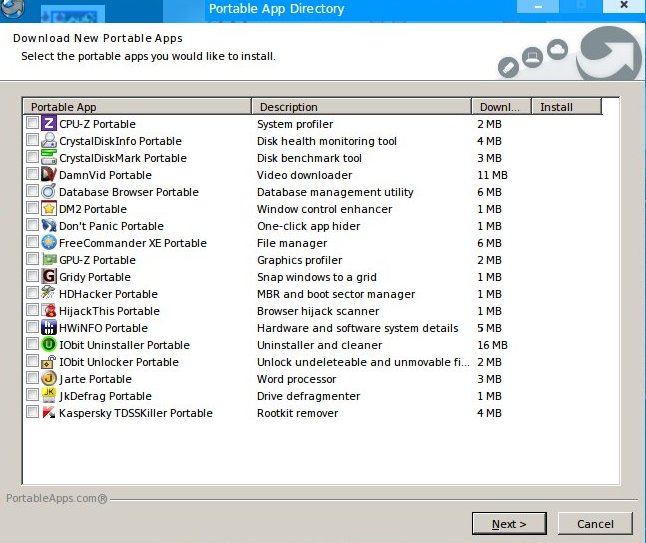
Task: Tick the JkDefrag Portable checkbox
Action: tap(32, 395)
